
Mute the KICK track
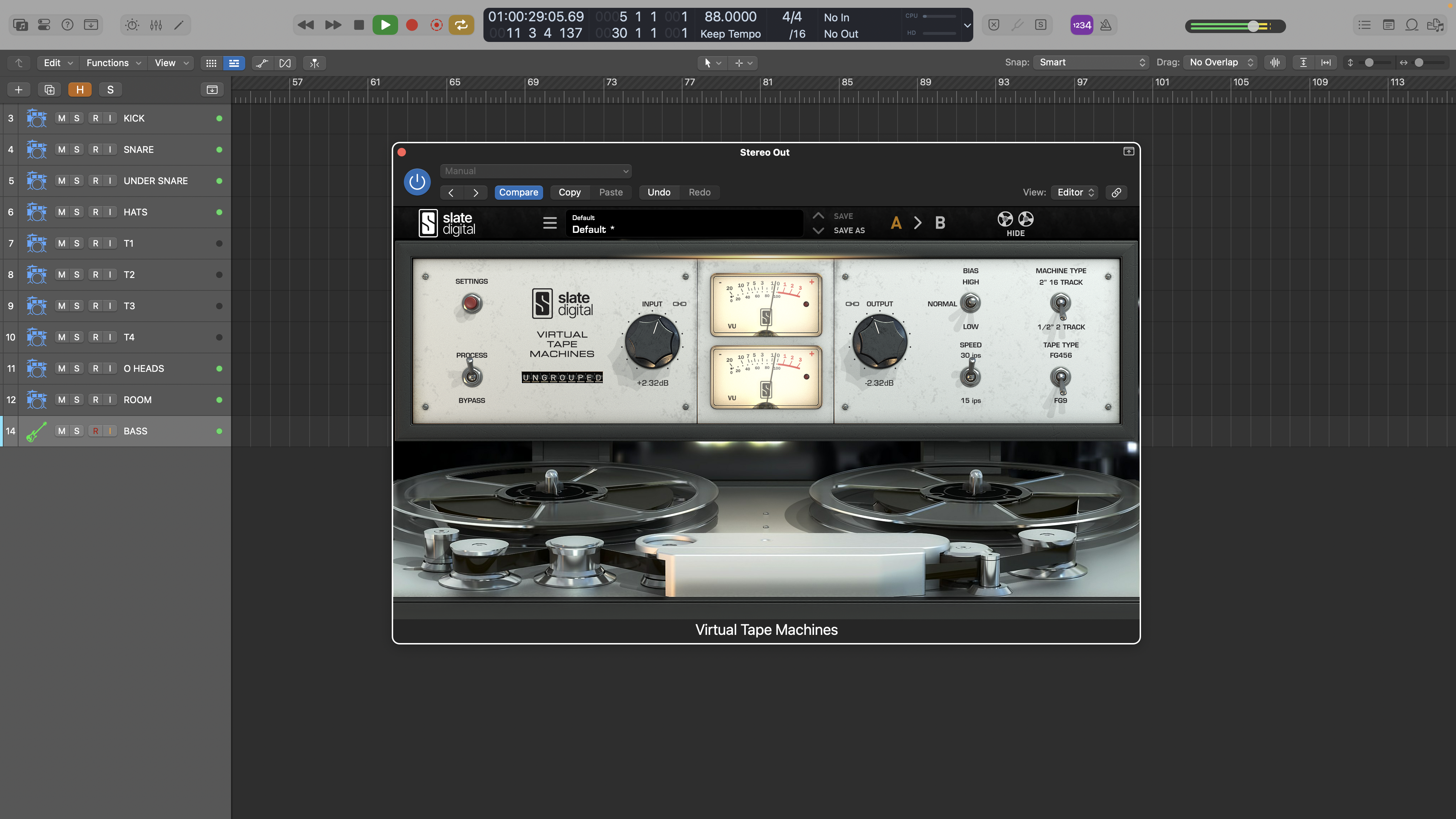point(61,118)
